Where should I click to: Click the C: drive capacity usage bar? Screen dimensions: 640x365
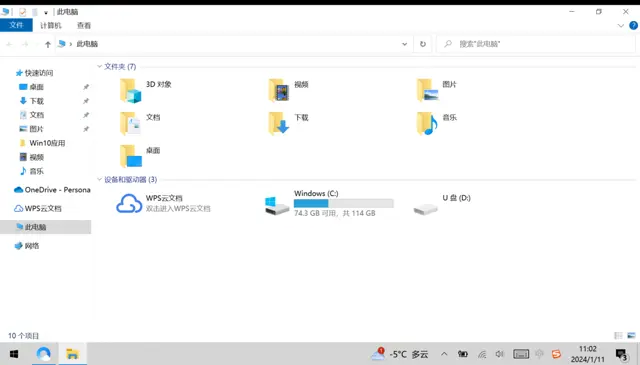pos(344,203)
